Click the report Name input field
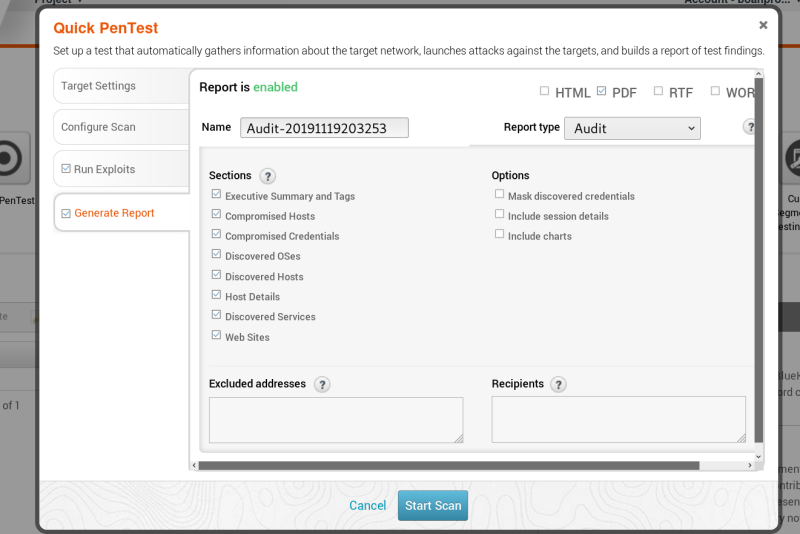The width and height of the screenshot is (800, 534). click(324, 128)
